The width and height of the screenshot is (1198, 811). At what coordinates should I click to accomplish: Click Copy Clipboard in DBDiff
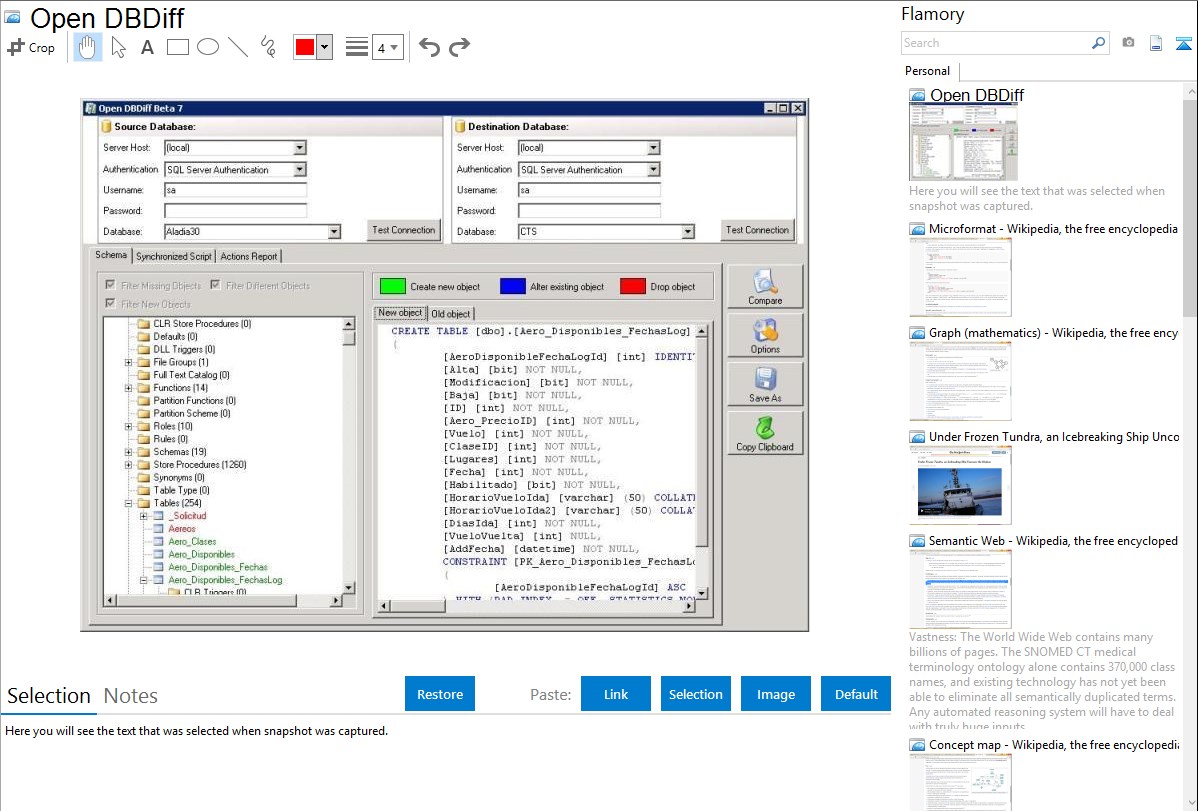tap(765, 433)
